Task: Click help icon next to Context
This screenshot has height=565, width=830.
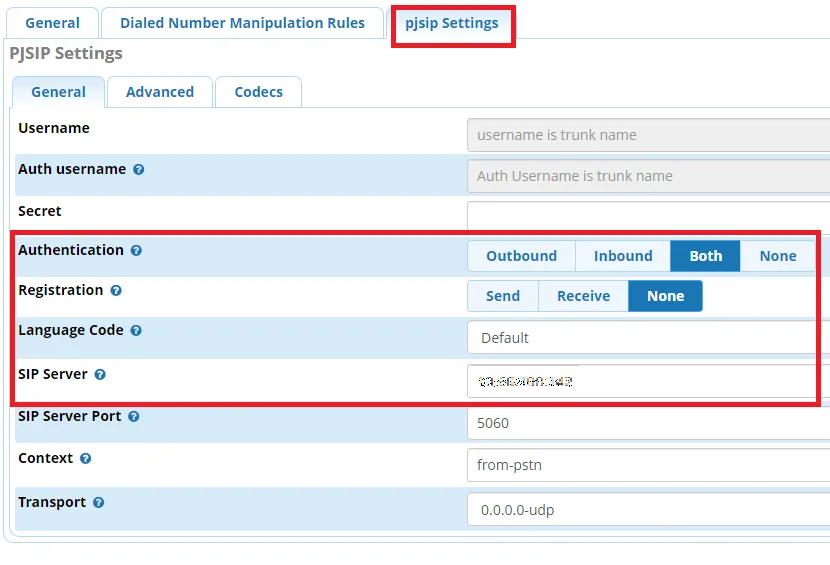Action: coord(85,459)
